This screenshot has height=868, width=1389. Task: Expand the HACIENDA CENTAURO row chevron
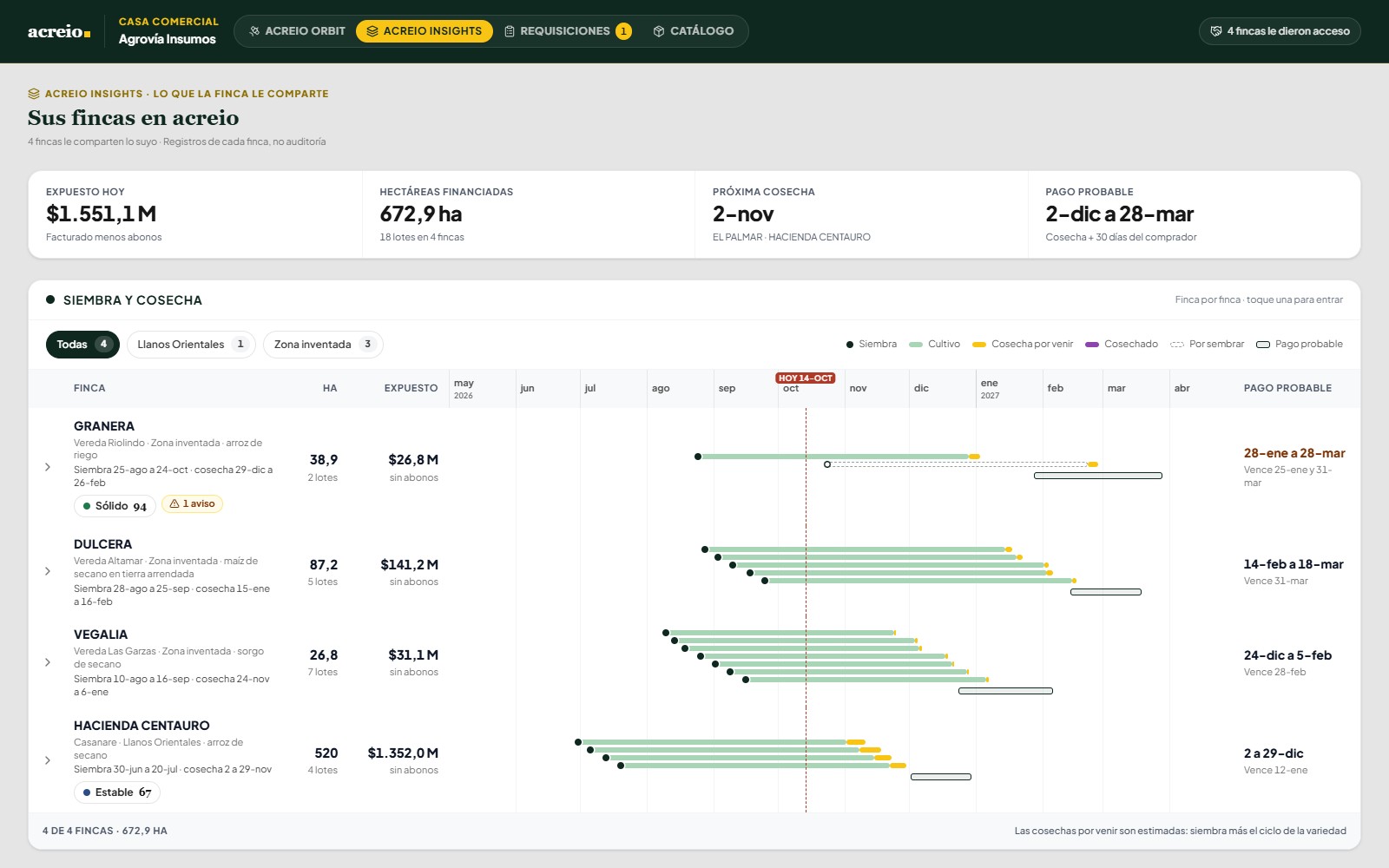tap(48, 760)
